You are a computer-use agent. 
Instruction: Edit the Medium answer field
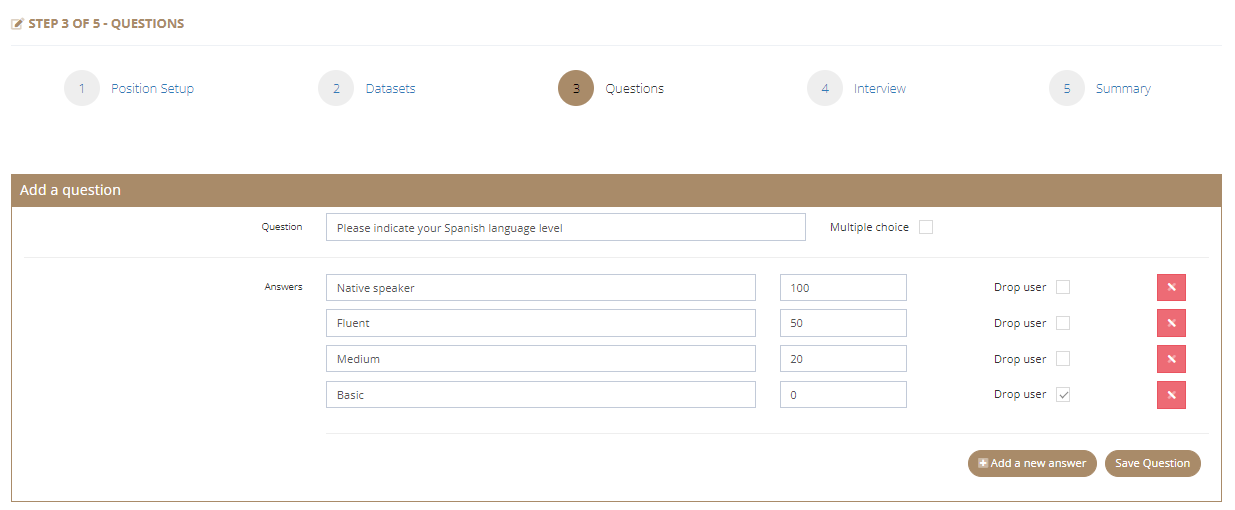(541, 358)
